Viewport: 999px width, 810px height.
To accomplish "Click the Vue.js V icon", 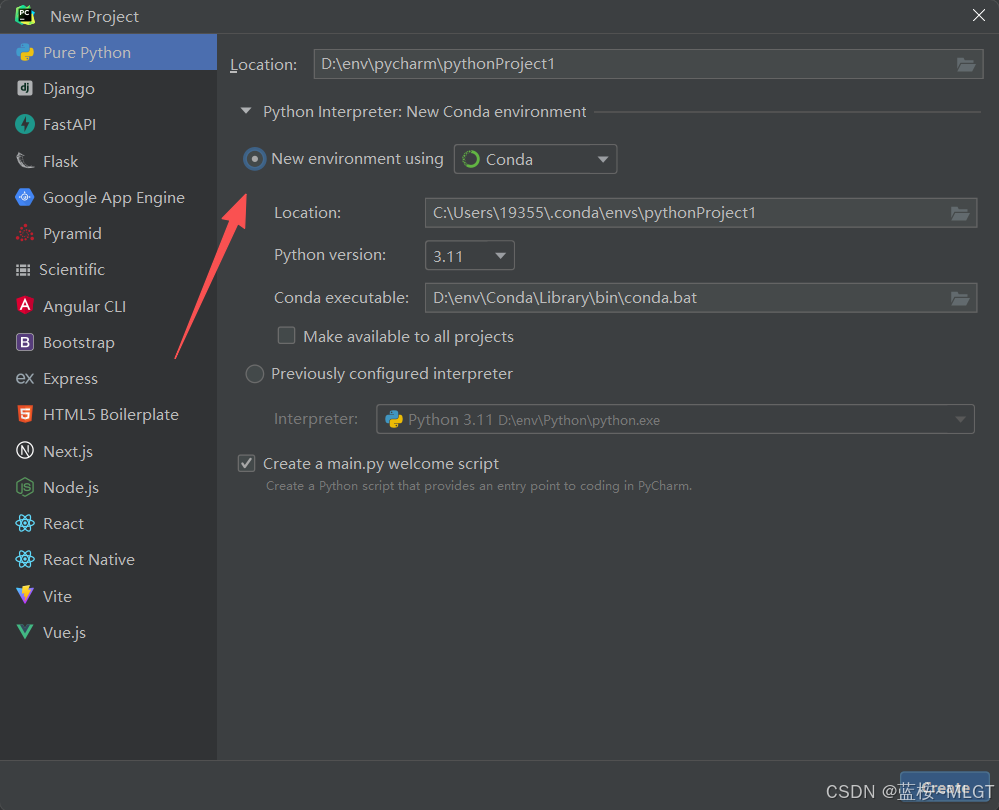I will point(25,632).
